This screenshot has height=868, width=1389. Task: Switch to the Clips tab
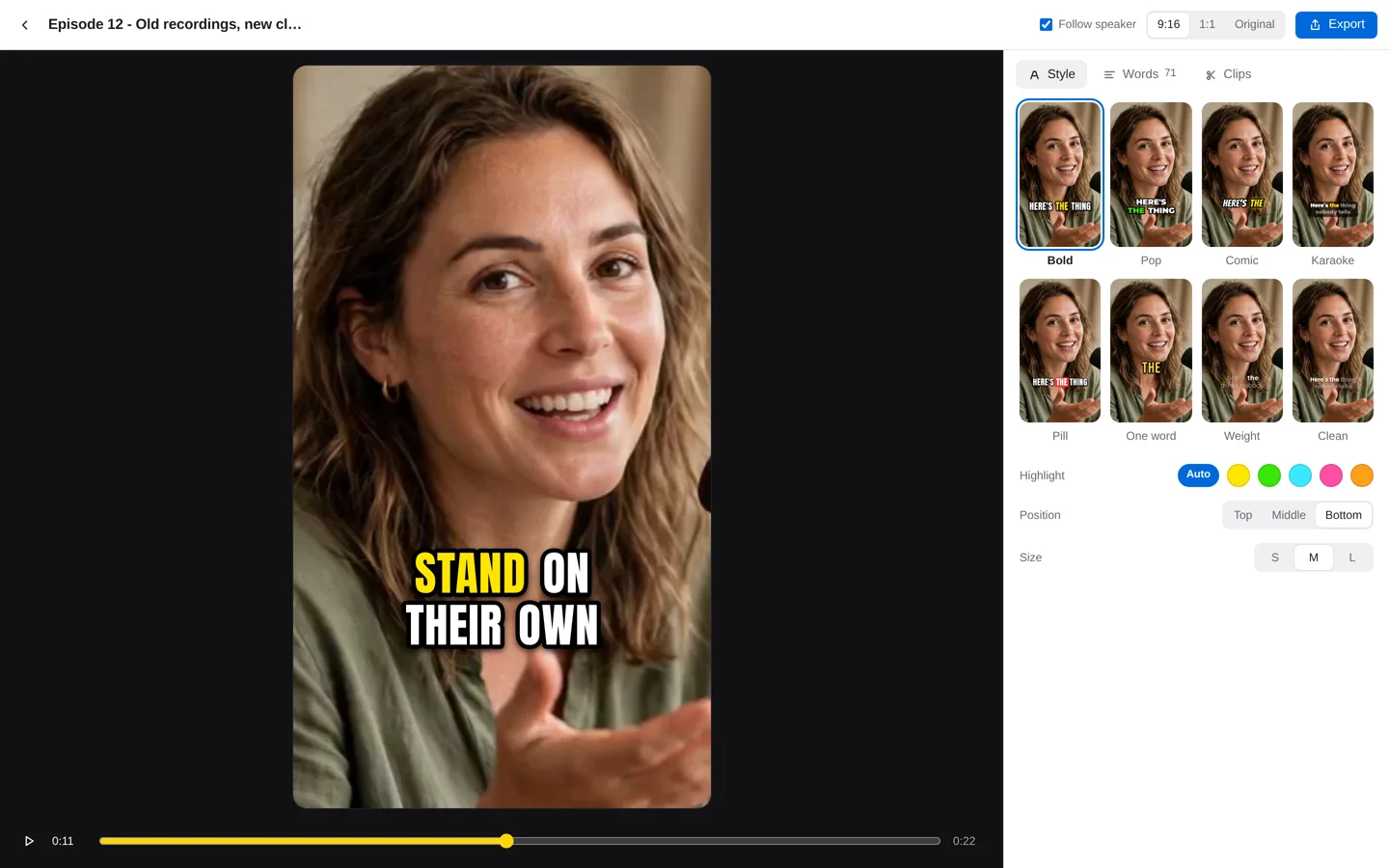(1228, 74)
